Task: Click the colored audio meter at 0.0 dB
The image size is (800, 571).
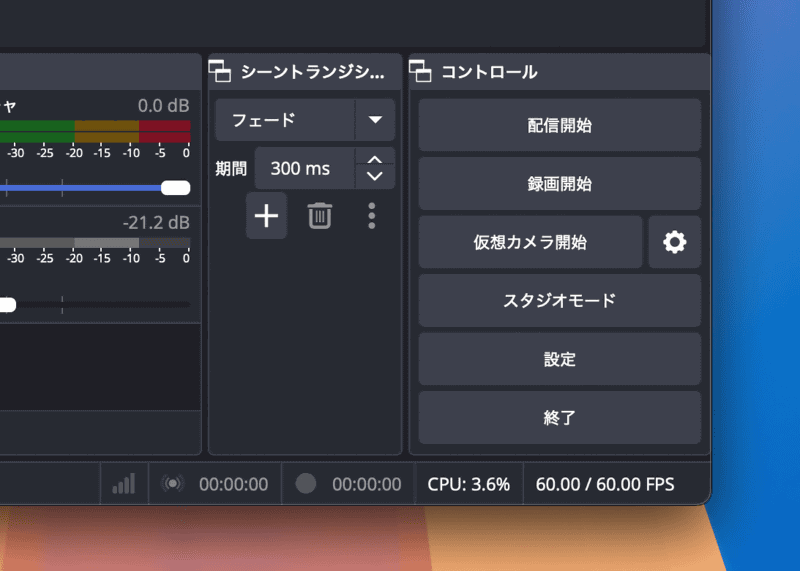Action: tap(95, 132)
